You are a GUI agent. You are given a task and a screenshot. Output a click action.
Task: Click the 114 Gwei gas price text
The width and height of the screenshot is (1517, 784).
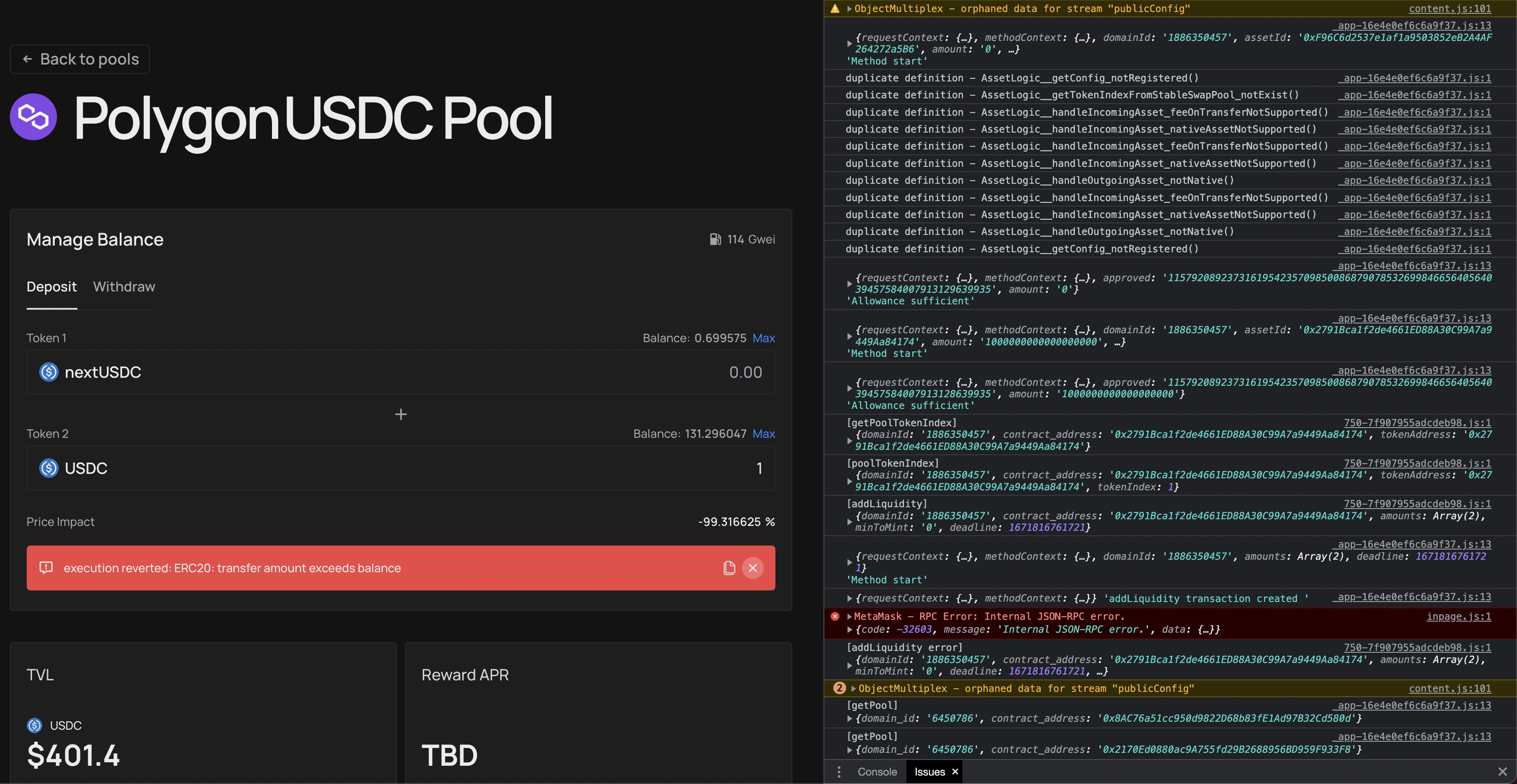pyautogui.click(x=751, y=239)
